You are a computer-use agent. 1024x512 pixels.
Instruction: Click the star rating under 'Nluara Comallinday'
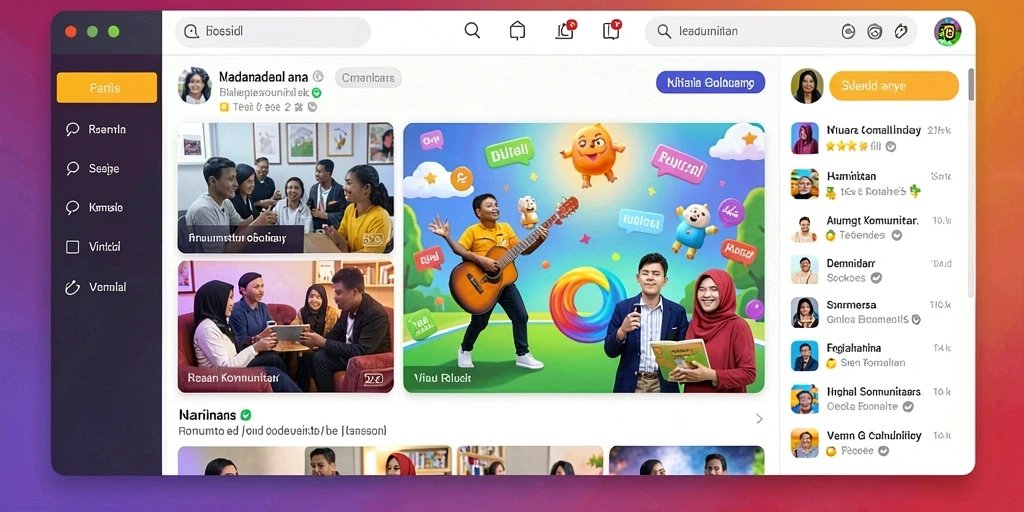(x=849, y=147)
